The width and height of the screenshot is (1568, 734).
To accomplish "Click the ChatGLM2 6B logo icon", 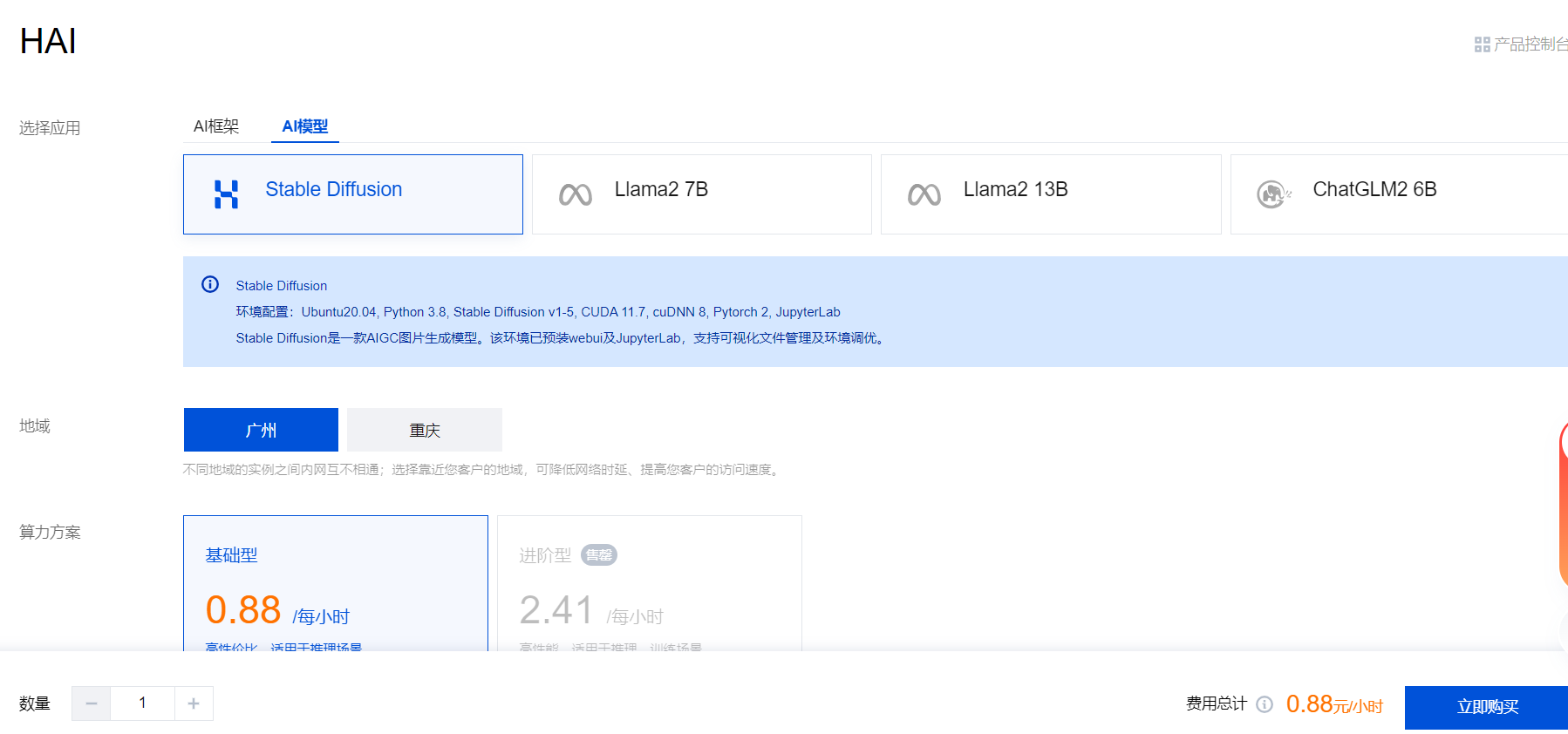I will coord(1274,194).
